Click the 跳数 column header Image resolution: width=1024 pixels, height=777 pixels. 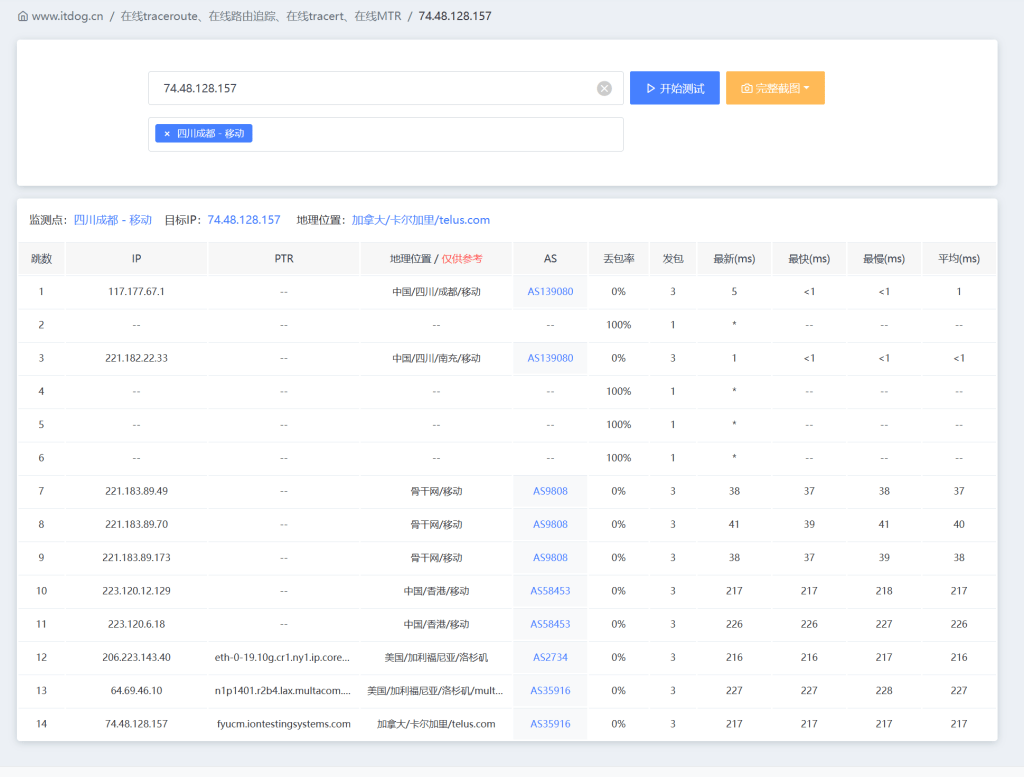click(x=41, y=259)
